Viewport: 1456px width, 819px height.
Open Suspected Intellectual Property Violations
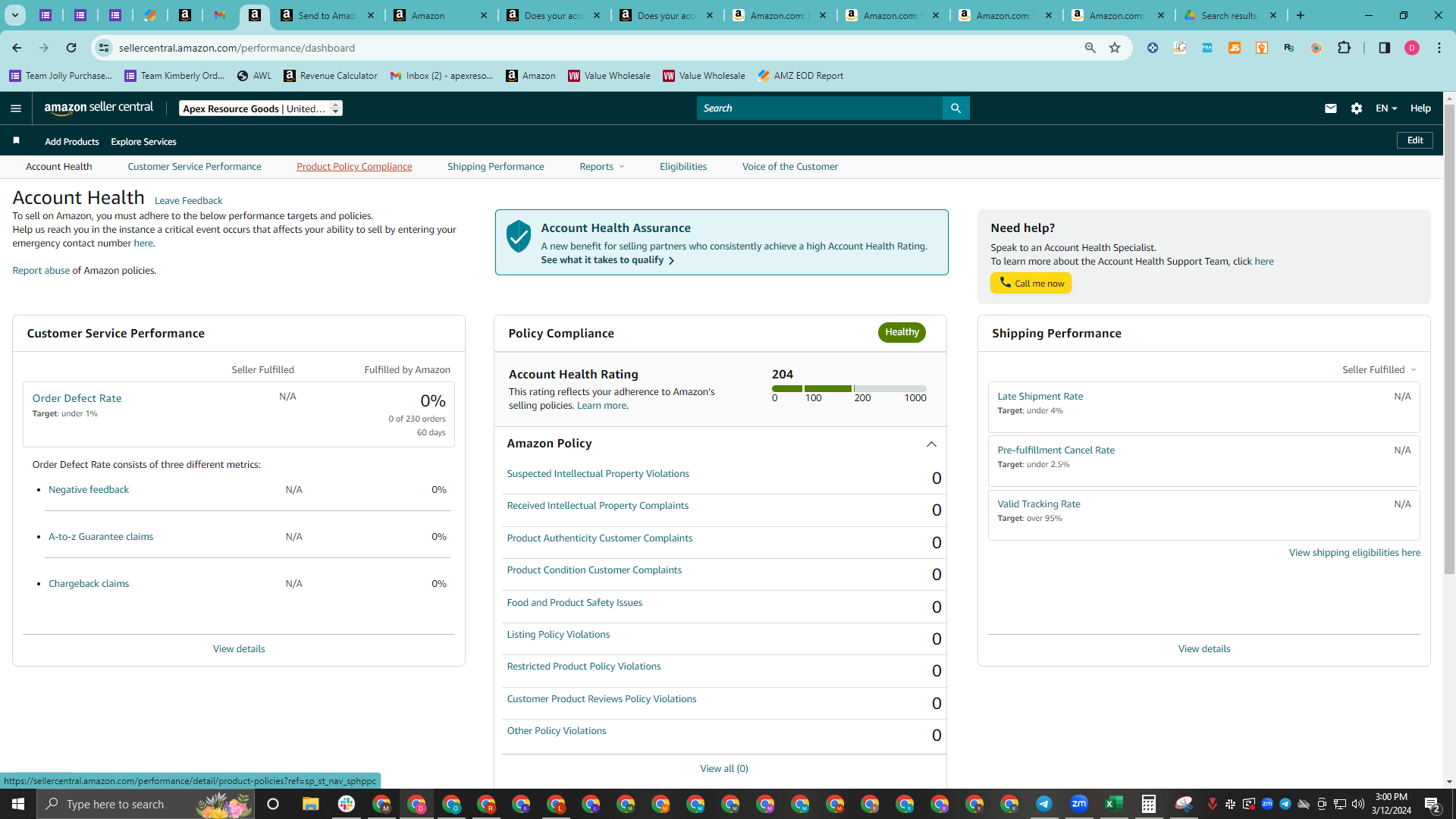point(598,474)
